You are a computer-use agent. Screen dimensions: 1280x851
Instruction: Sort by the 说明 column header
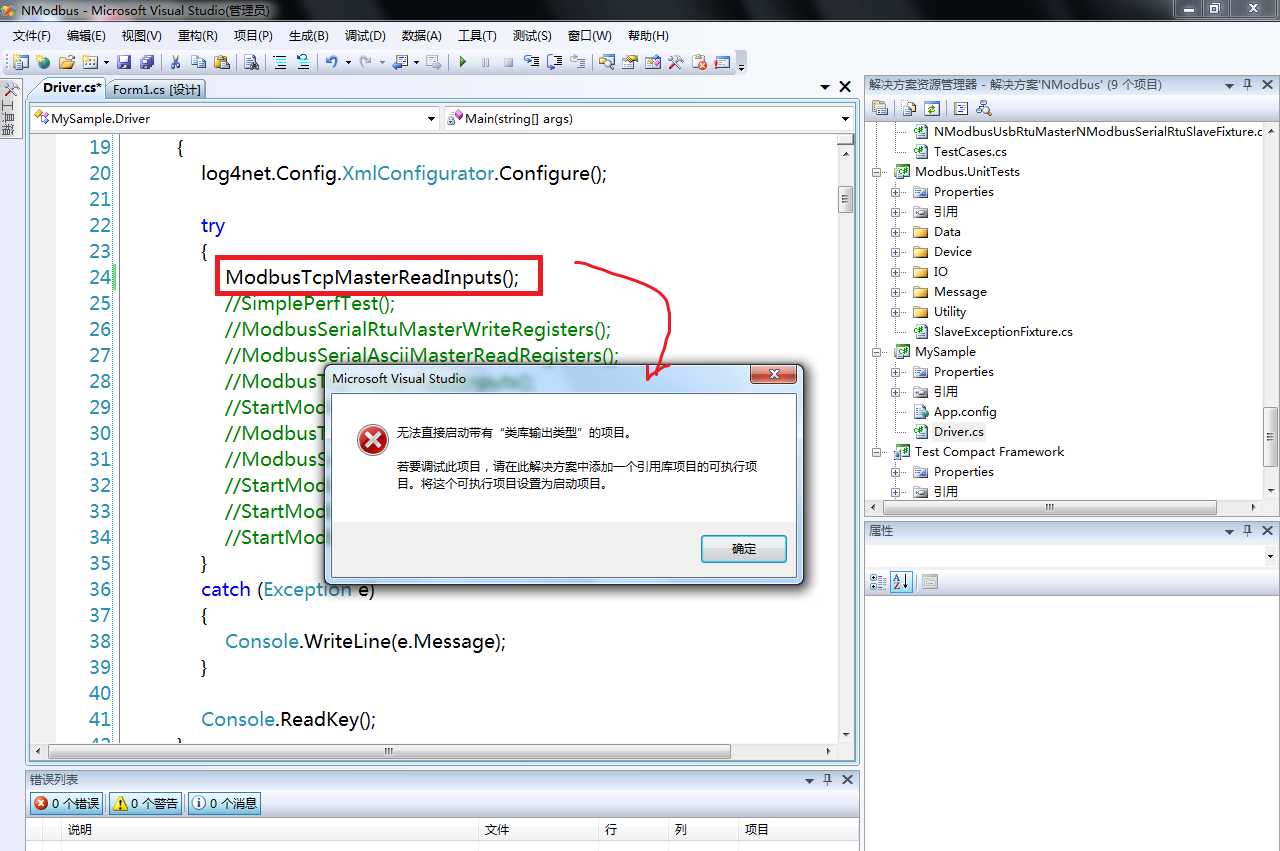(270, 830)
